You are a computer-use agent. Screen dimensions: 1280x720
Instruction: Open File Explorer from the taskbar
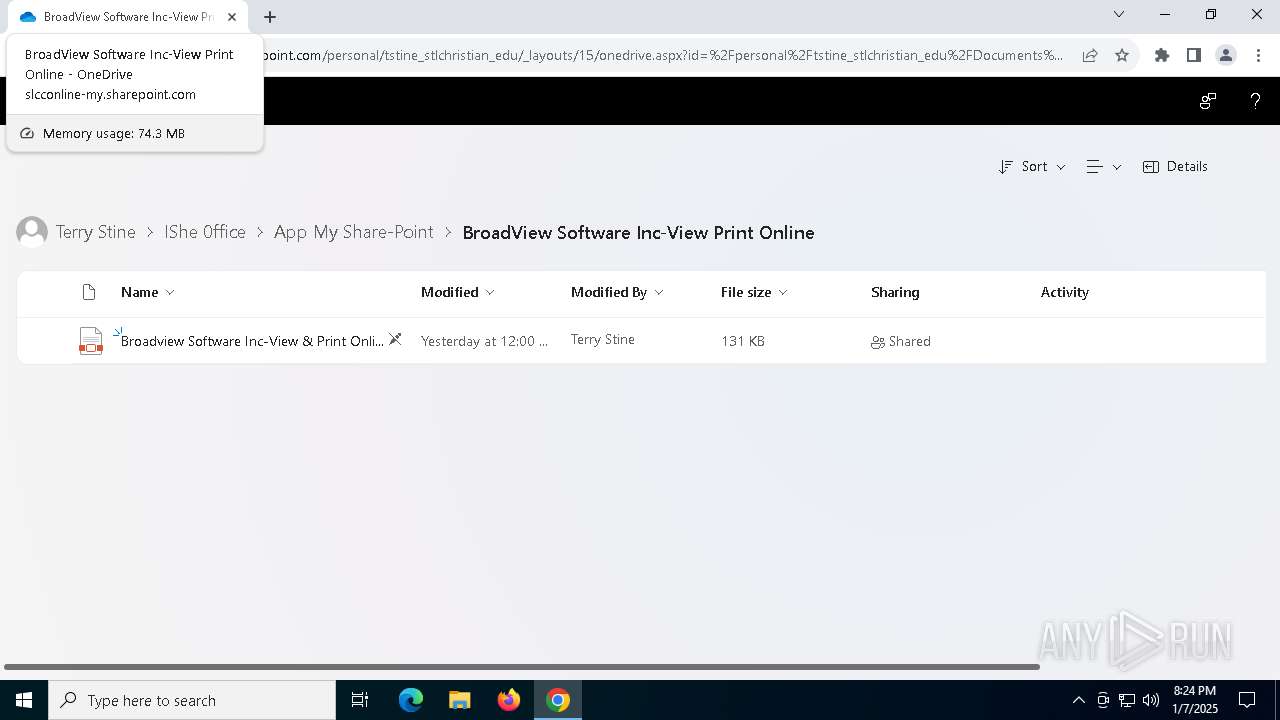460,700
